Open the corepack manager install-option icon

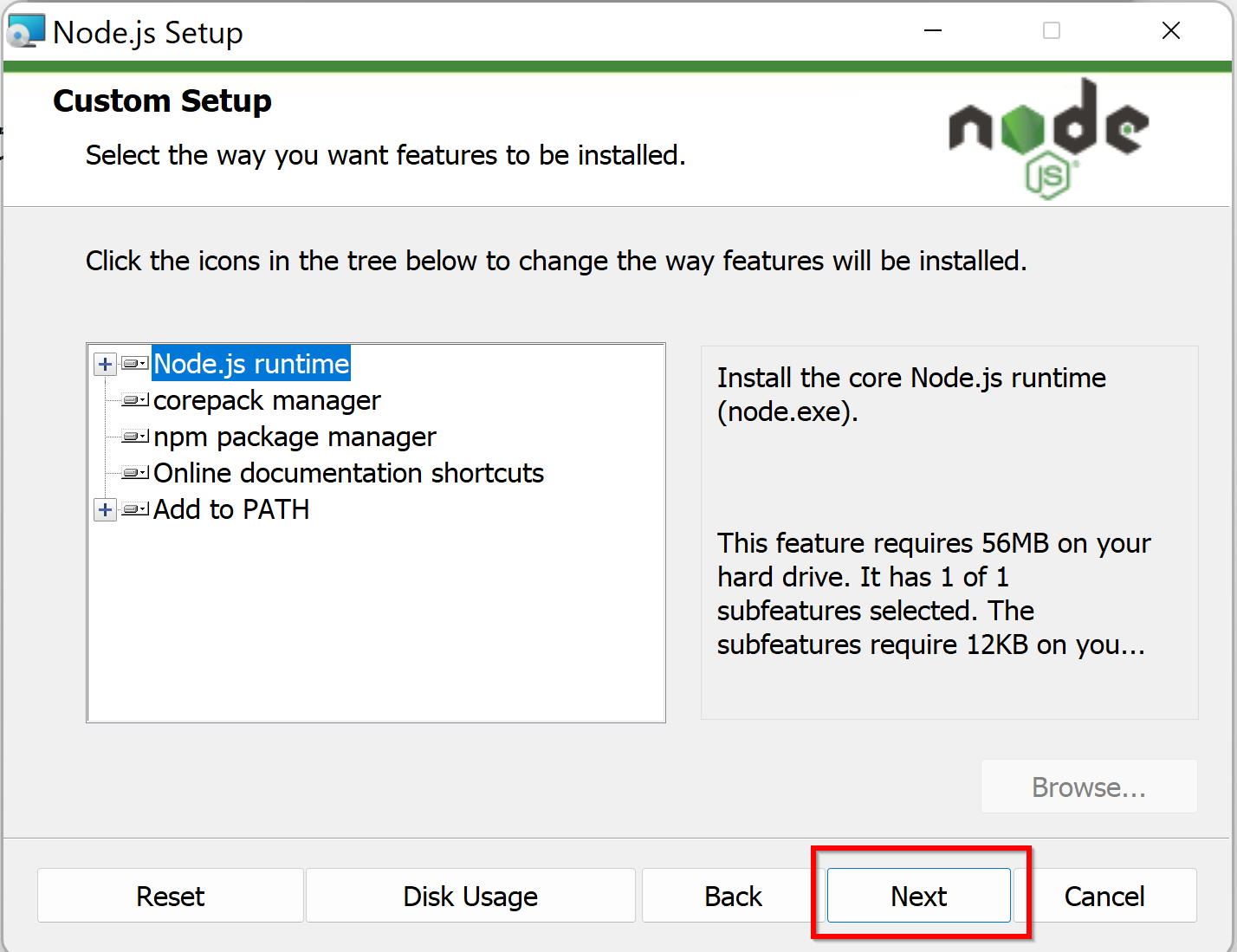(135, 400)
